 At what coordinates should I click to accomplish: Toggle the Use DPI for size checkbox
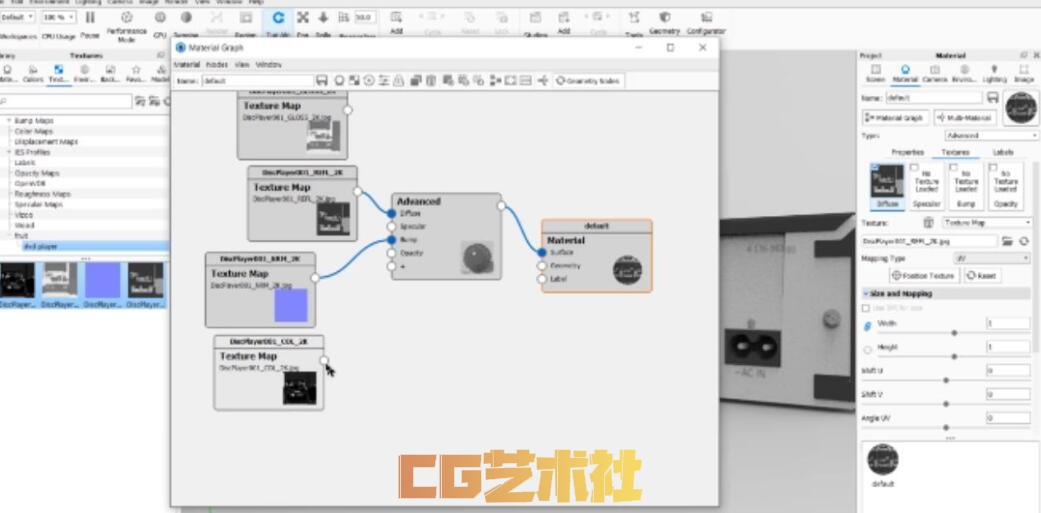click(x=865, y=309)
